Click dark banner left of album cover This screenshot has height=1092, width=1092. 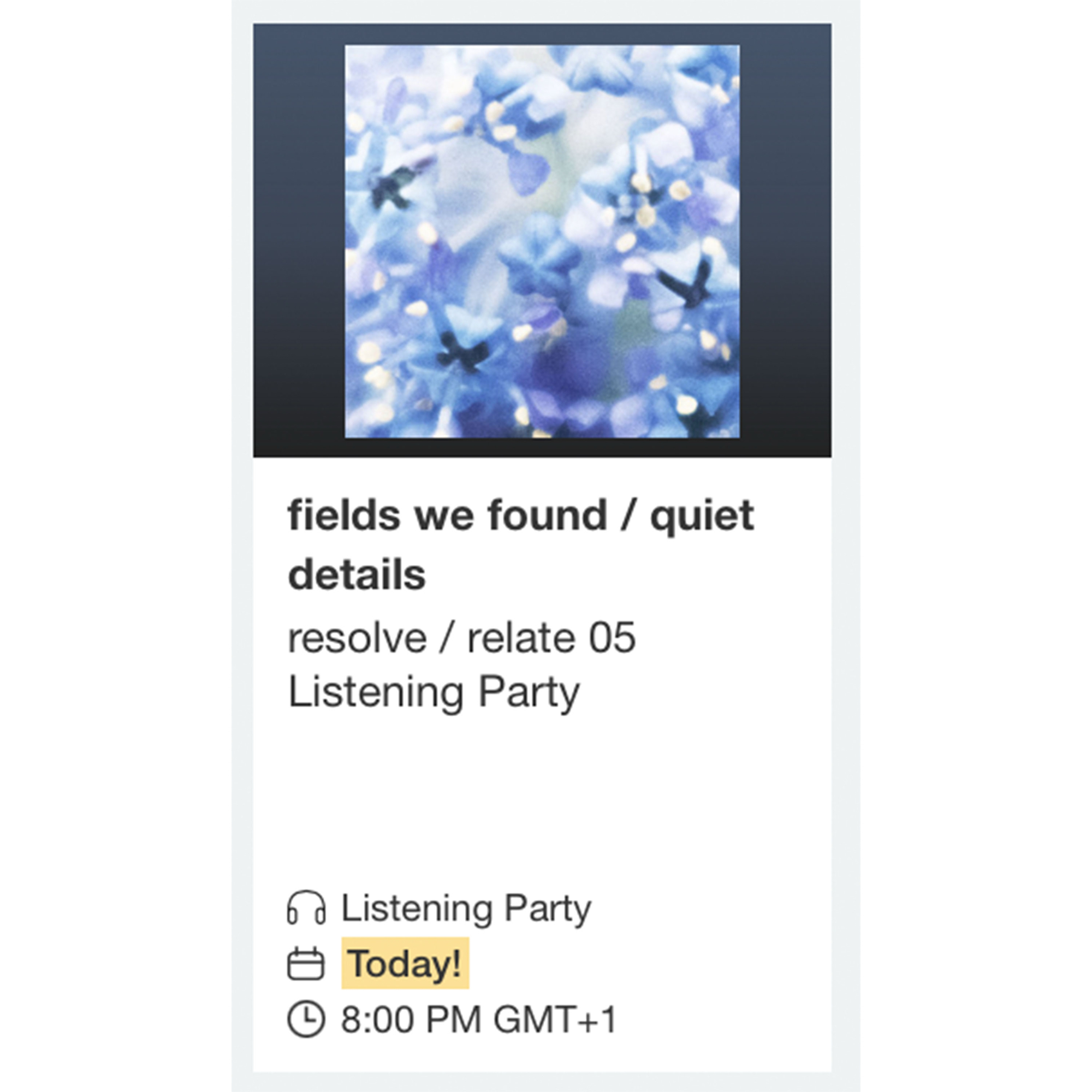coord(299,241)
